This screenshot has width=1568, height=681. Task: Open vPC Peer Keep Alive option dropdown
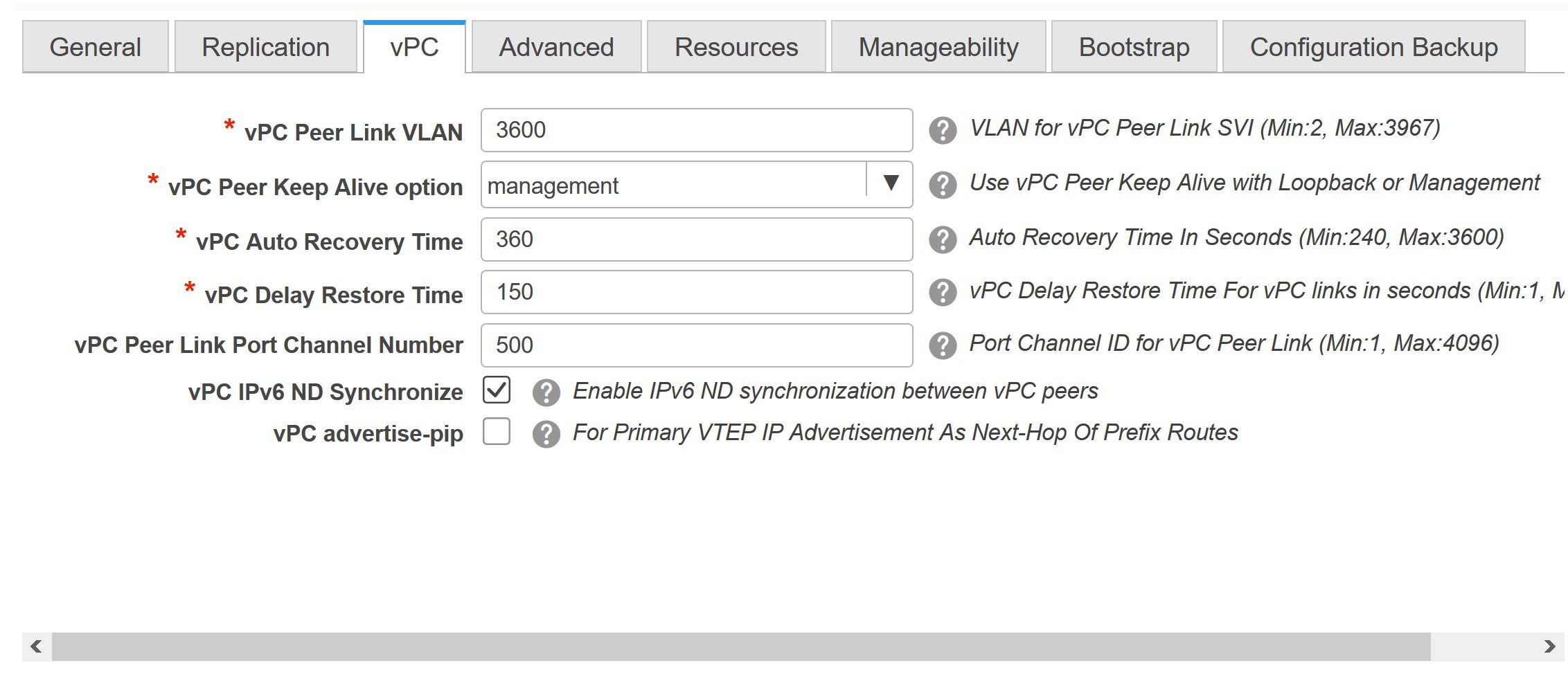tap(891, 184)
